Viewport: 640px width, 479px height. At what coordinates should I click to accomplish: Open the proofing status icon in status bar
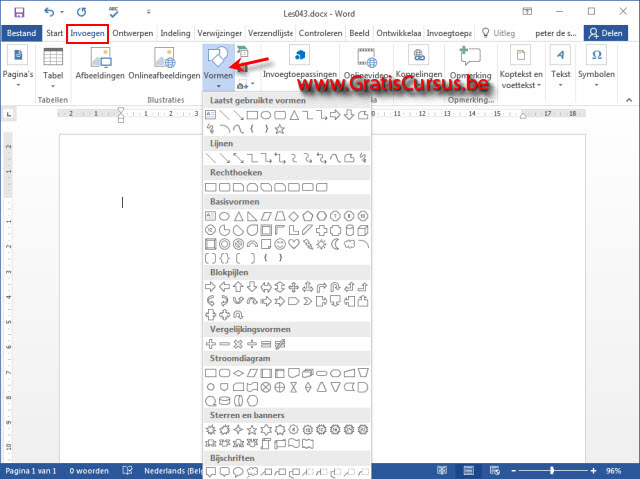(128, 471)
